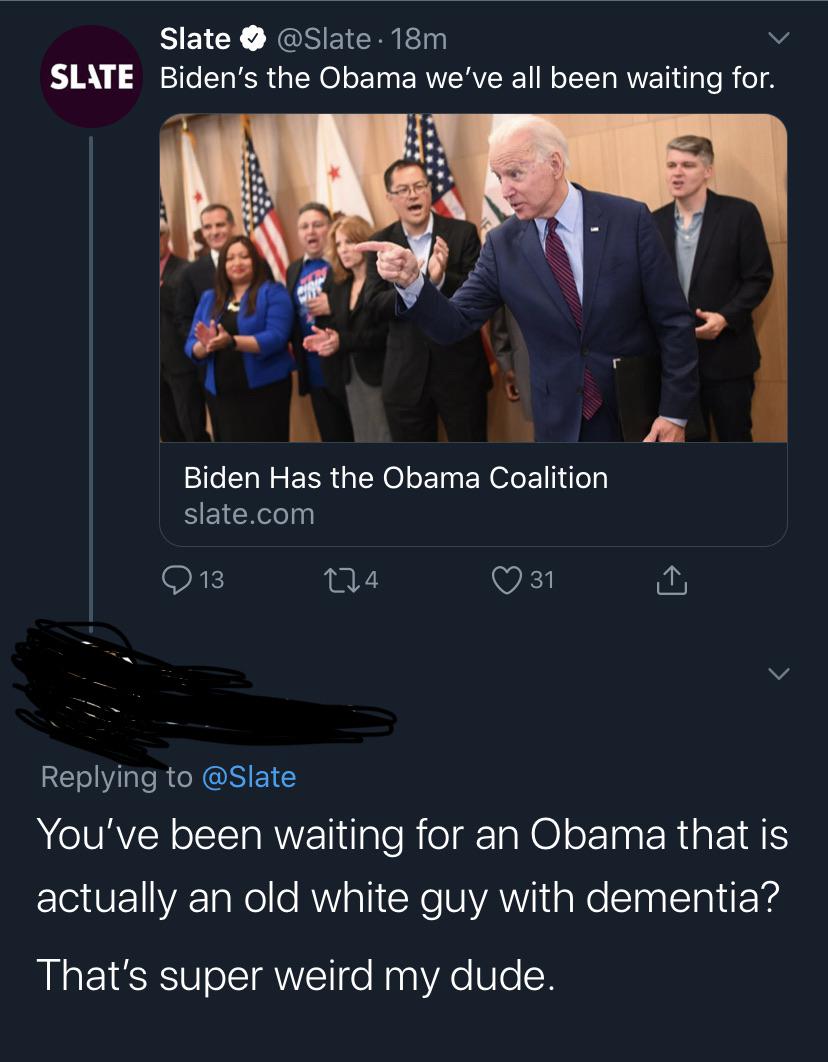Click the reply count 13

212,579
